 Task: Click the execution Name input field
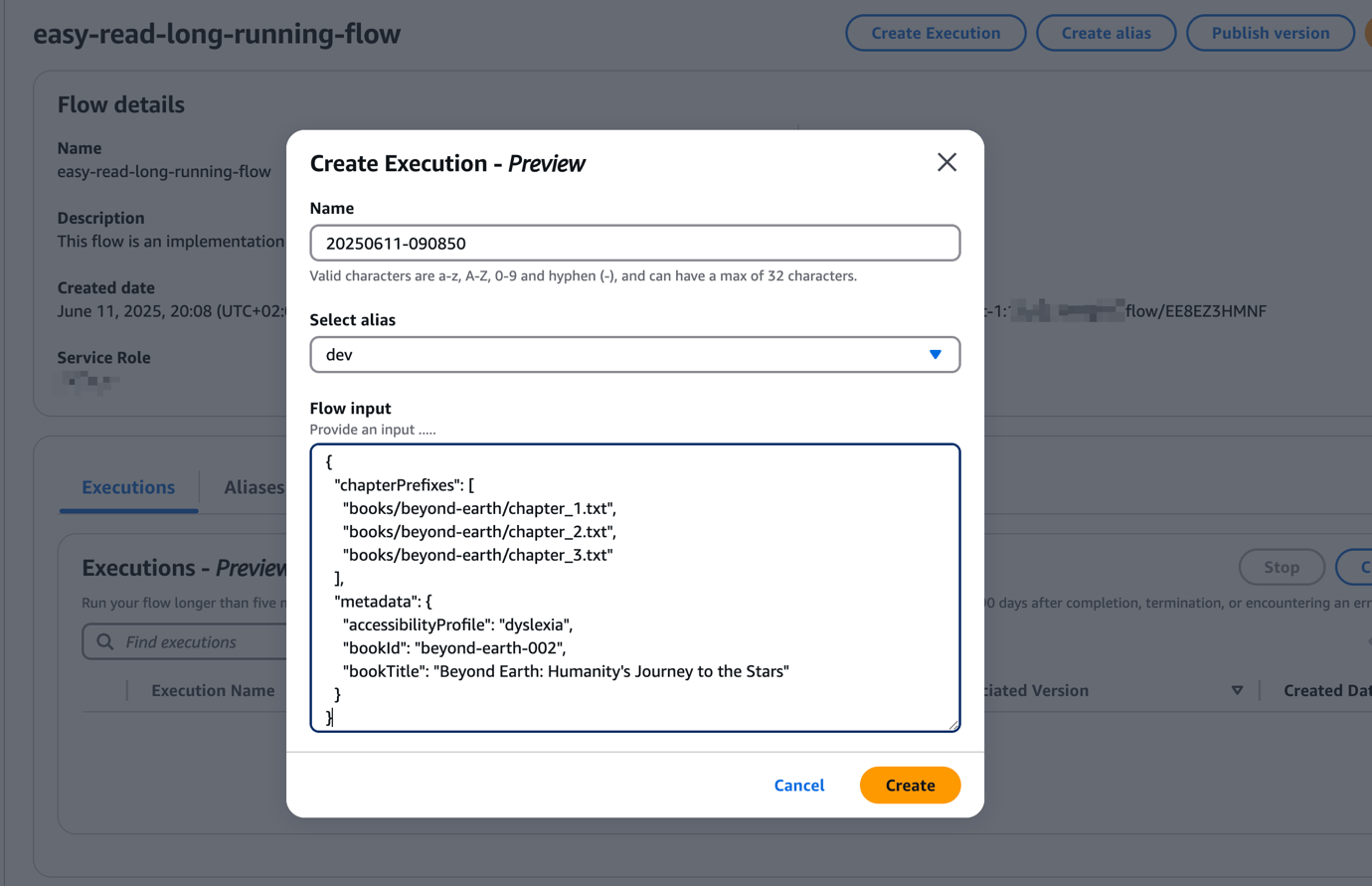pyautogui.click(x=635, y=243)
